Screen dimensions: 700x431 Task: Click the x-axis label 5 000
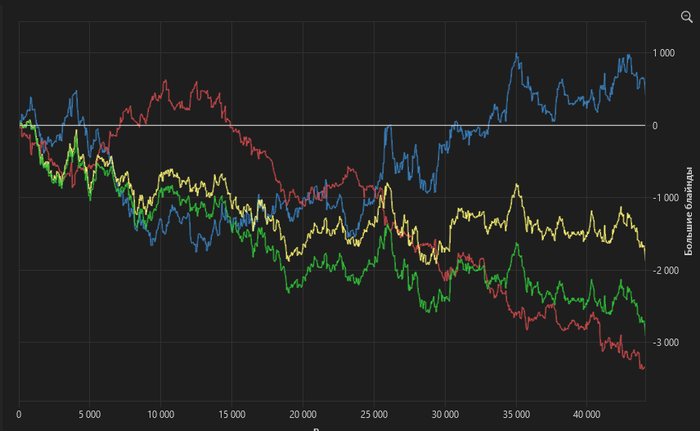click(90, 414)
